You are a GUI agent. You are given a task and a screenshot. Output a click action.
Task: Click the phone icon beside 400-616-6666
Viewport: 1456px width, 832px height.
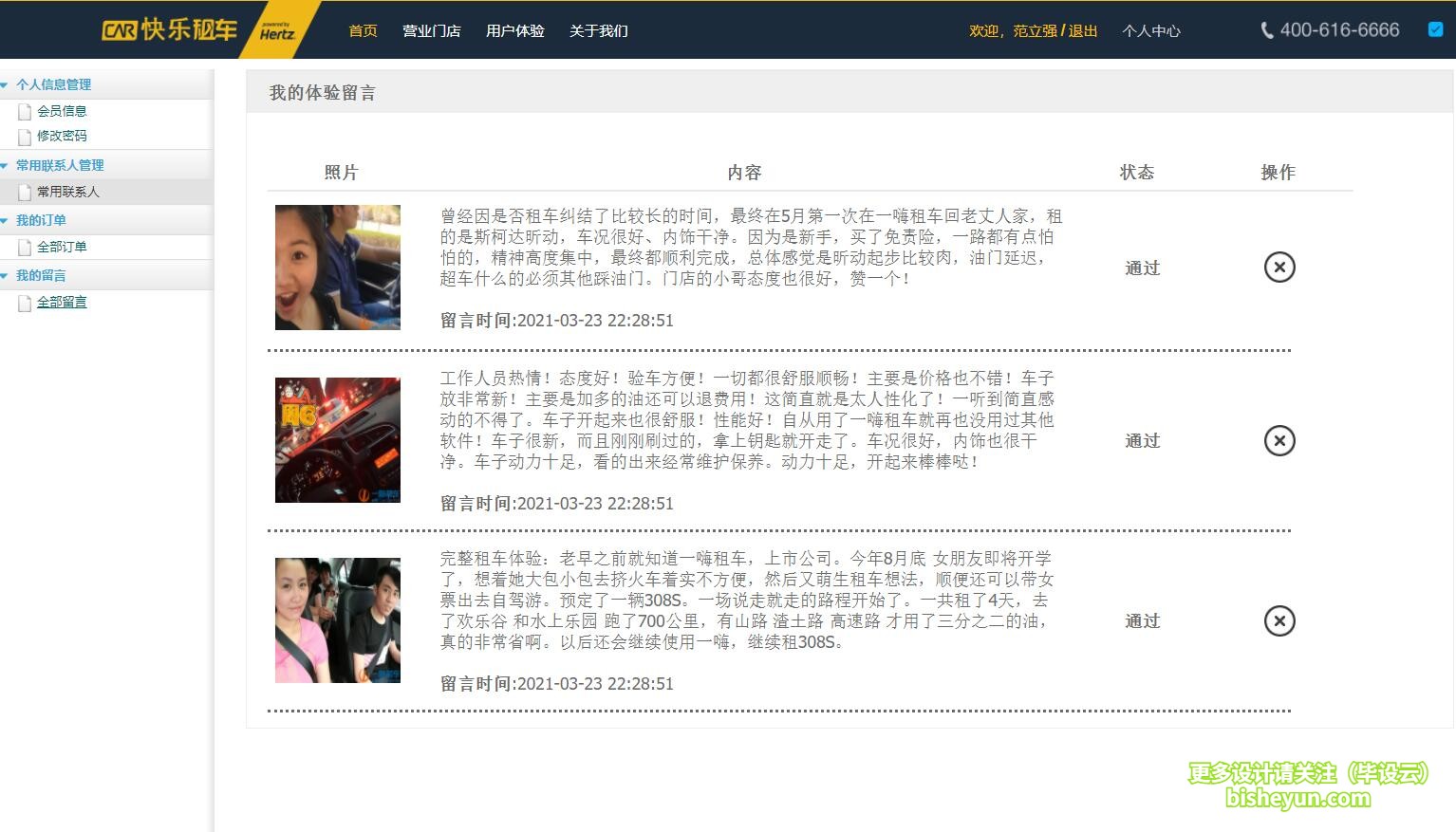pyautogui.click(x=1267, y=29)
